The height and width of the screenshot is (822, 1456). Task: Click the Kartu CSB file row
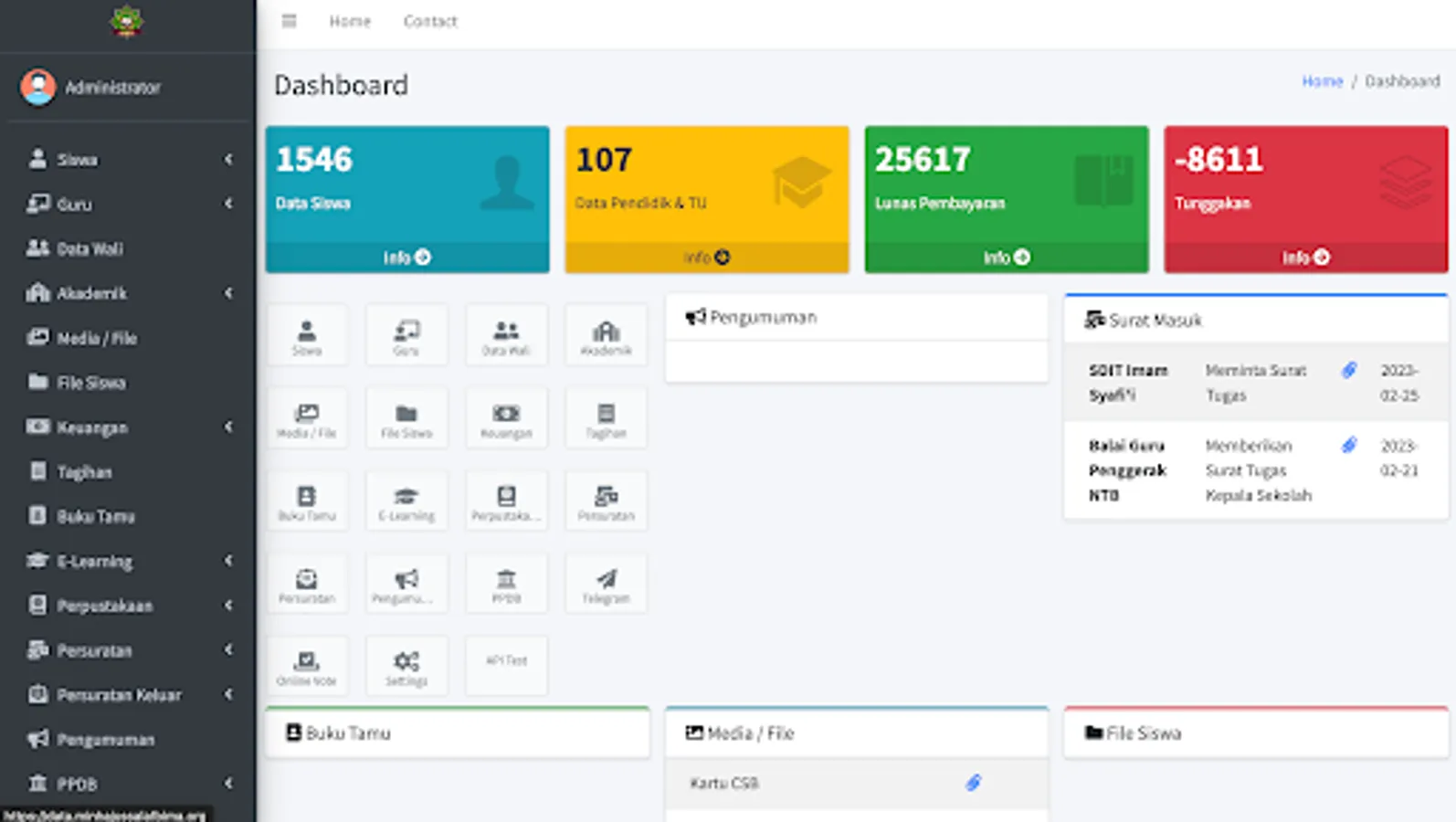(857, 783)
